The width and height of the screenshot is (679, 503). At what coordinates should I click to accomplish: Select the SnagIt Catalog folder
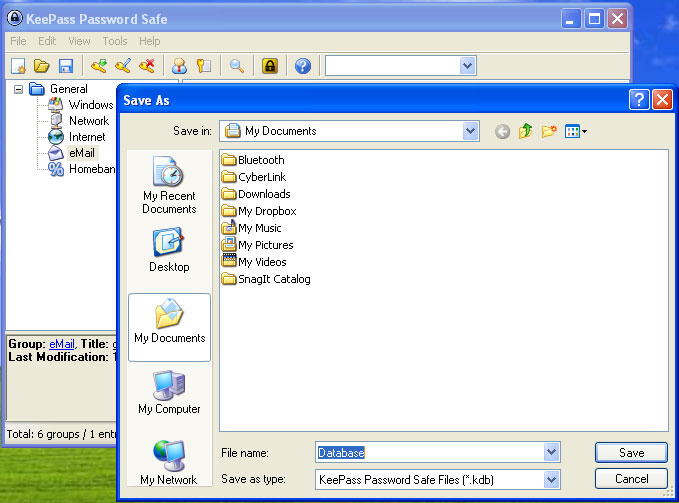coord(266,279)
